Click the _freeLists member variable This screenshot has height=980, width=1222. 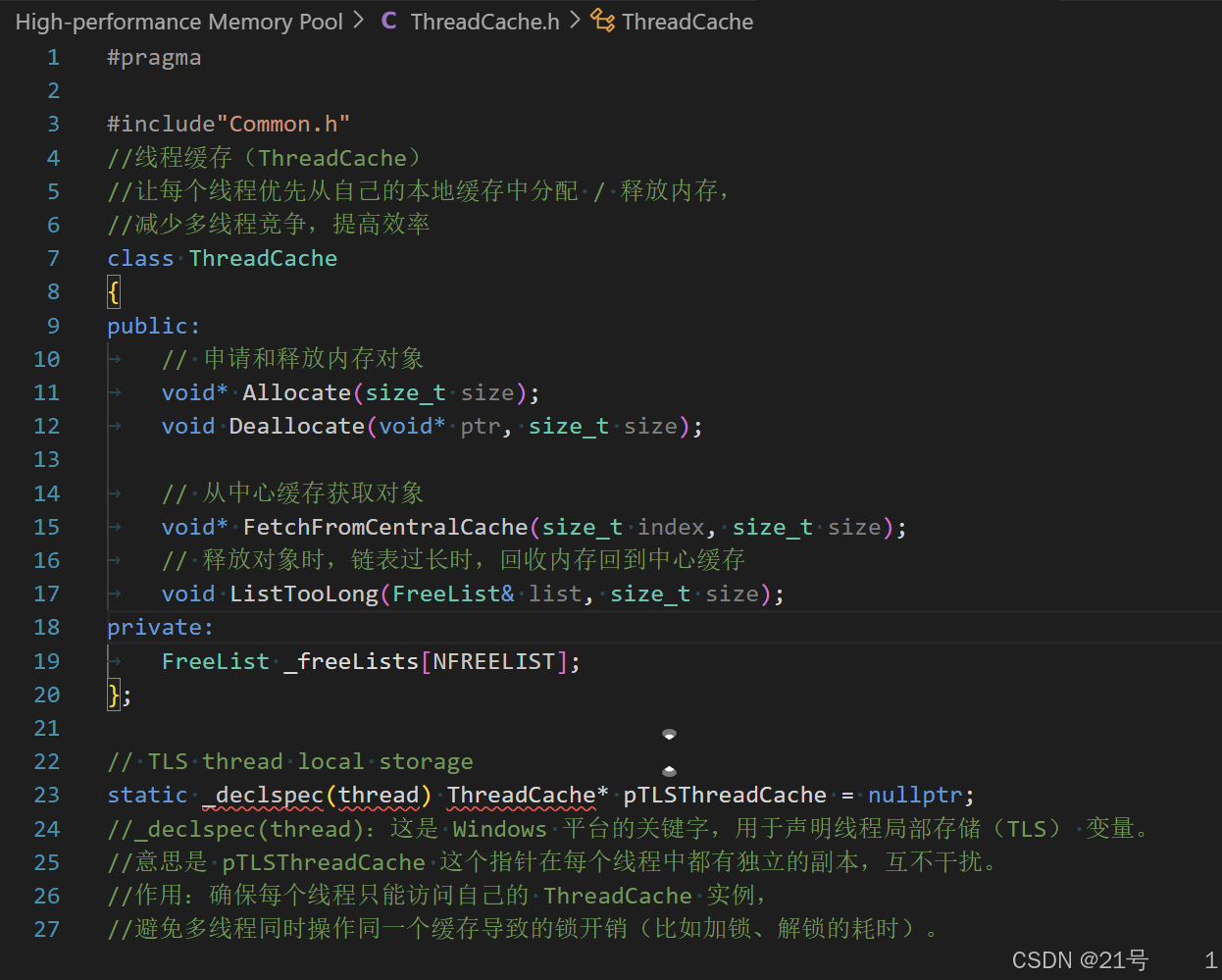351,661
